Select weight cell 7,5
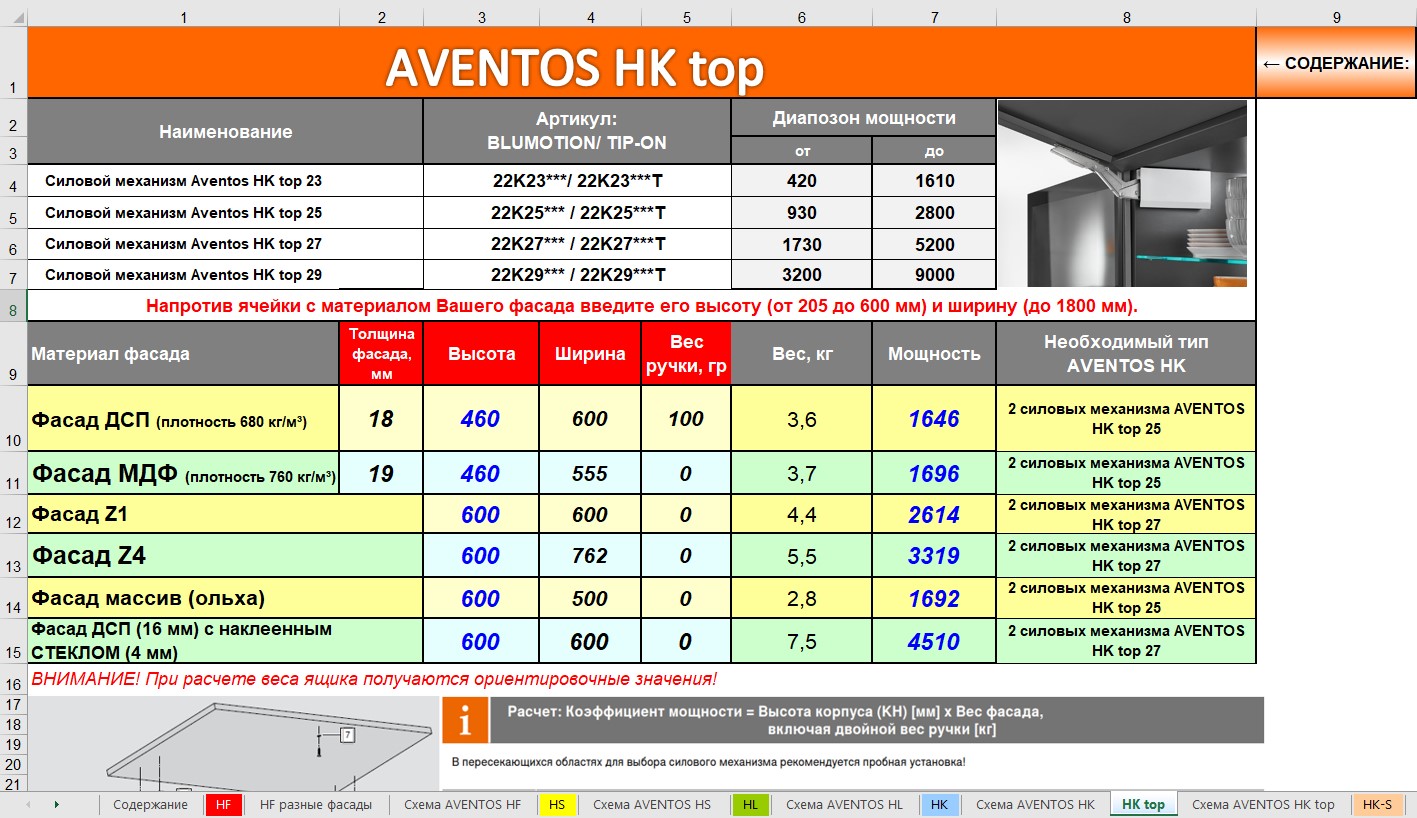This screenshot has width=1417, height=818. tap(802, 641)
